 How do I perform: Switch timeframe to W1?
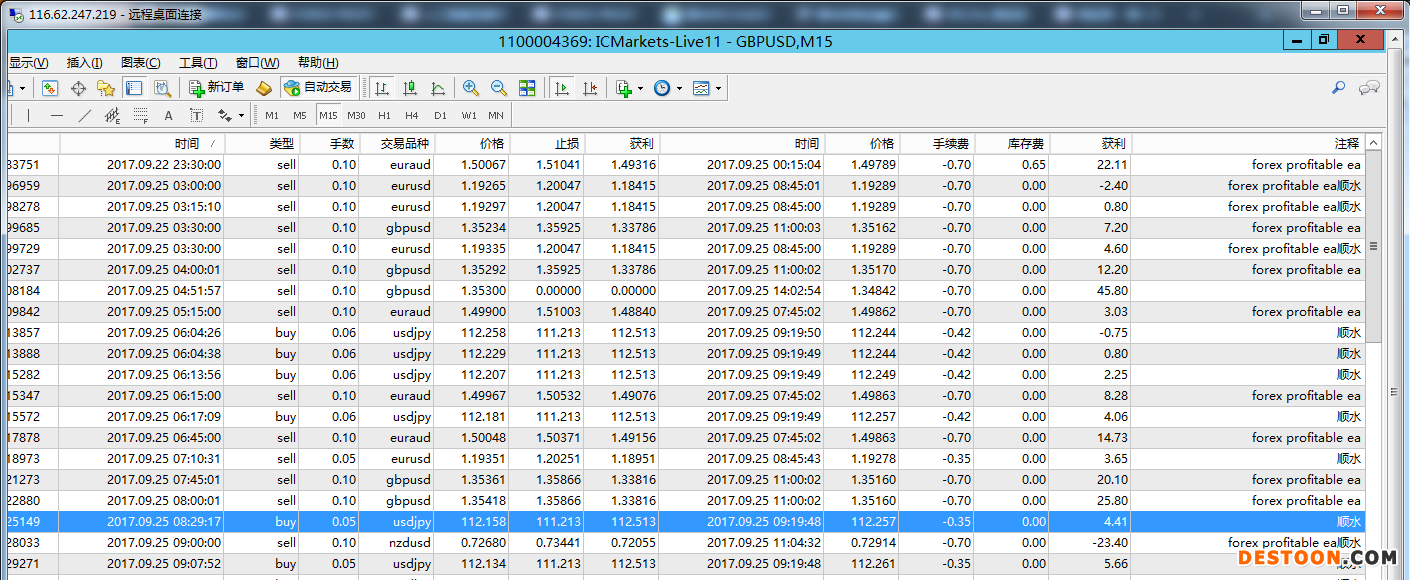[469, 115]
